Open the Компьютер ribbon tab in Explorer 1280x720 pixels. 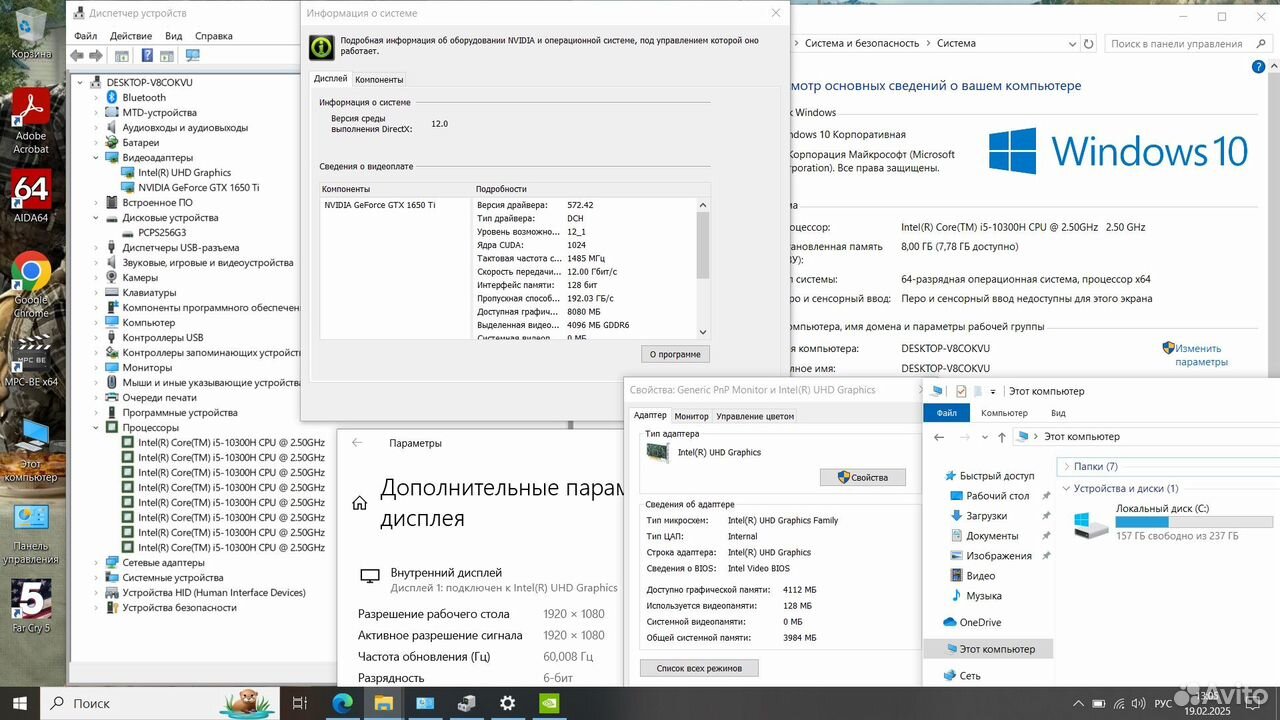tap(1004, 413)
